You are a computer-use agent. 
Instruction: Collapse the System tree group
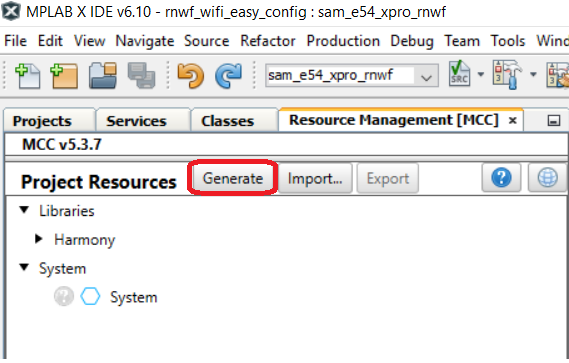tap(24, 268)
